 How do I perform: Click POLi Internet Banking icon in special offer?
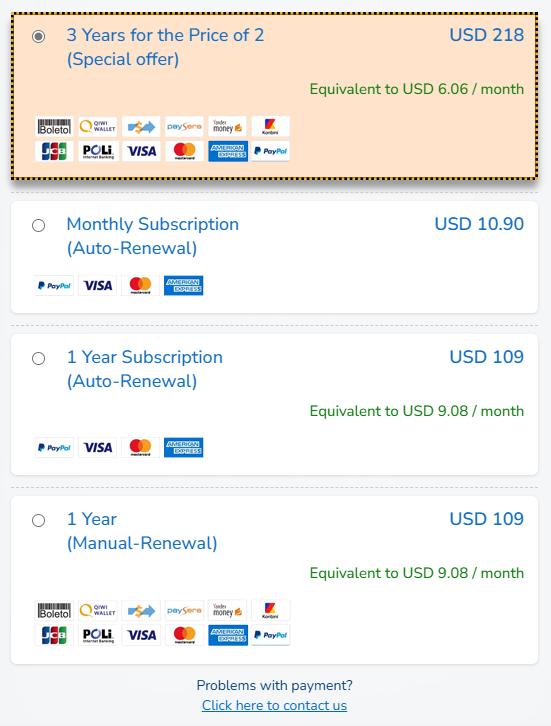coord(98,151)
